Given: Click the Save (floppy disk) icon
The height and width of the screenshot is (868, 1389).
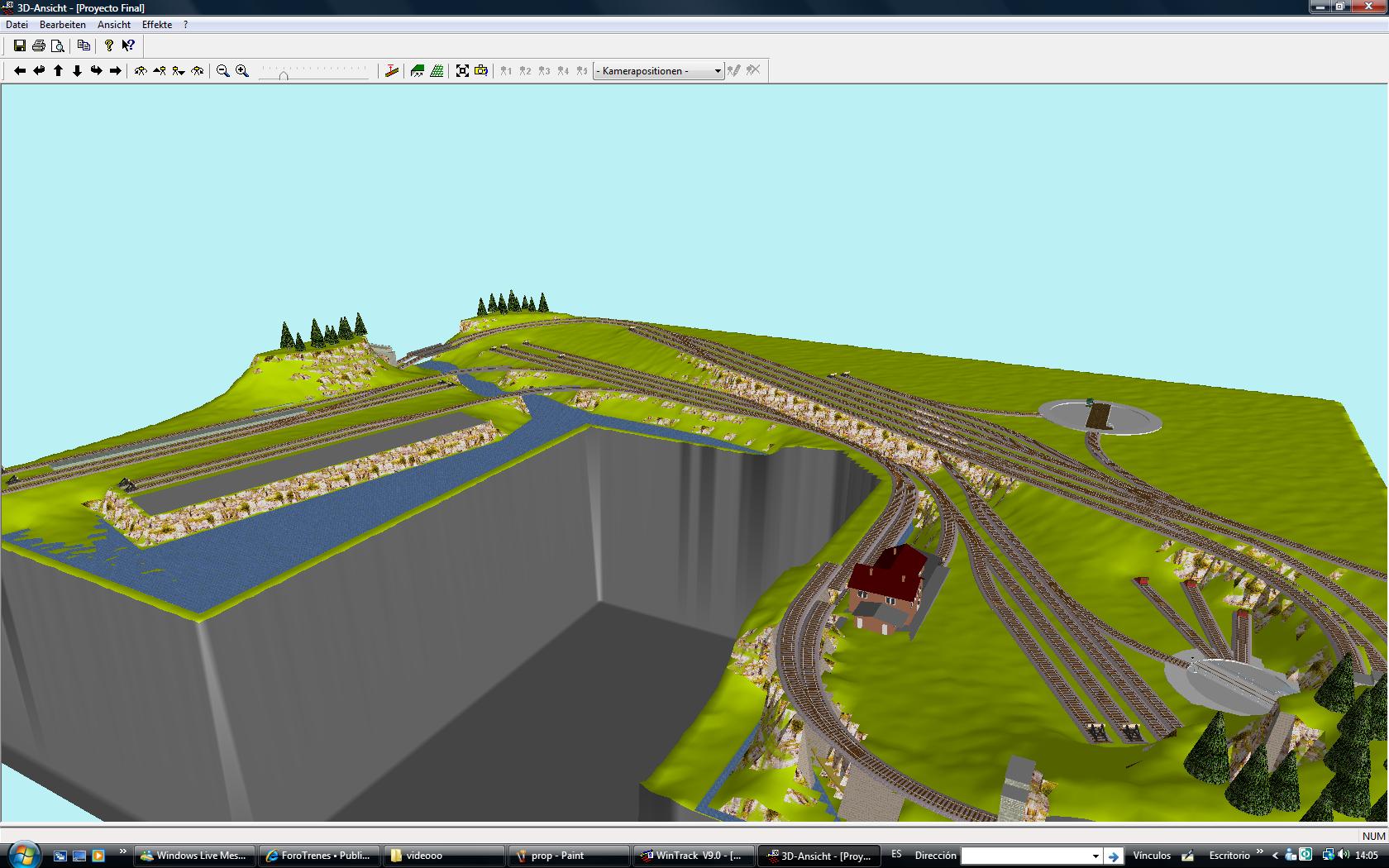Looking at the screenshot, I should 20,46.
